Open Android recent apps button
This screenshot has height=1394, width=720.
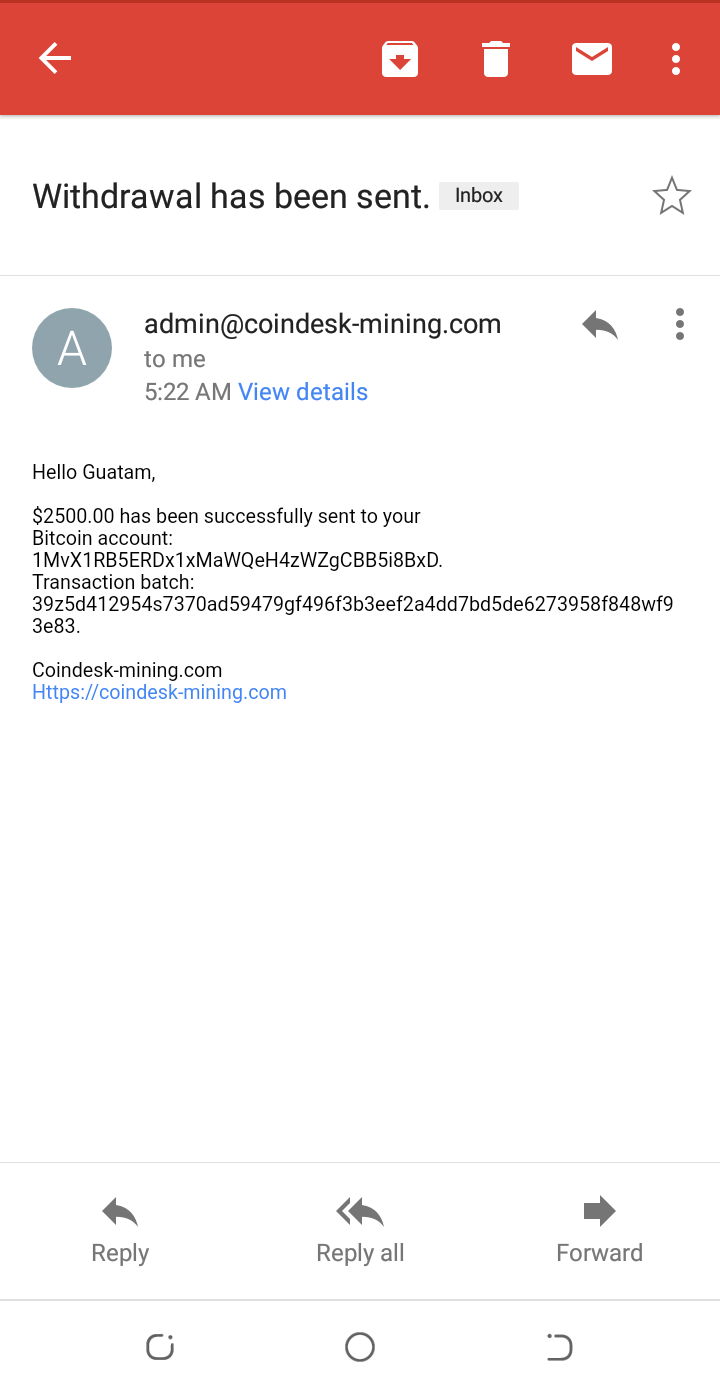[160, 1347]
